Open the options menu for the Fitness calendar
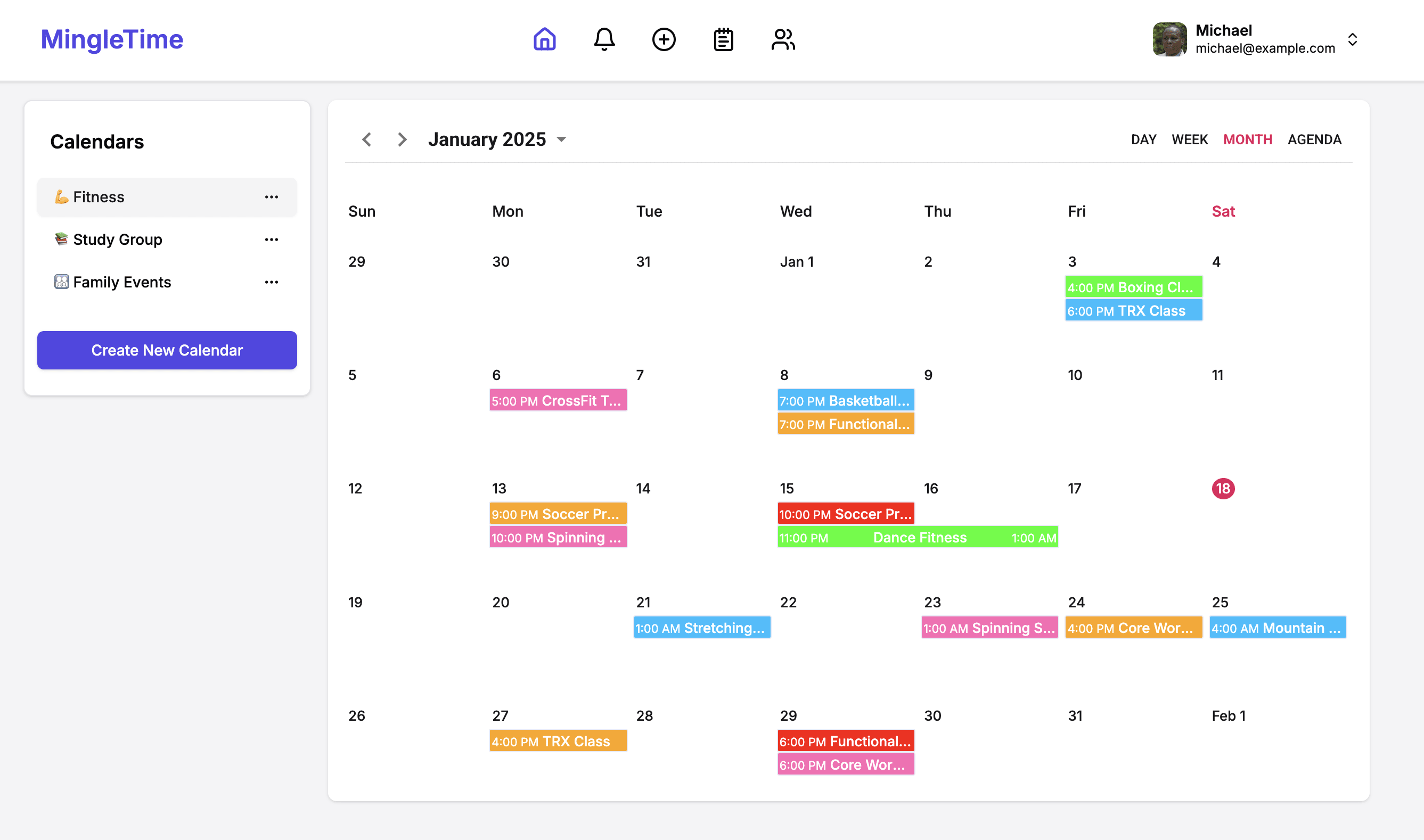Viewport: 1424px width, 840px height. (272, 196)
